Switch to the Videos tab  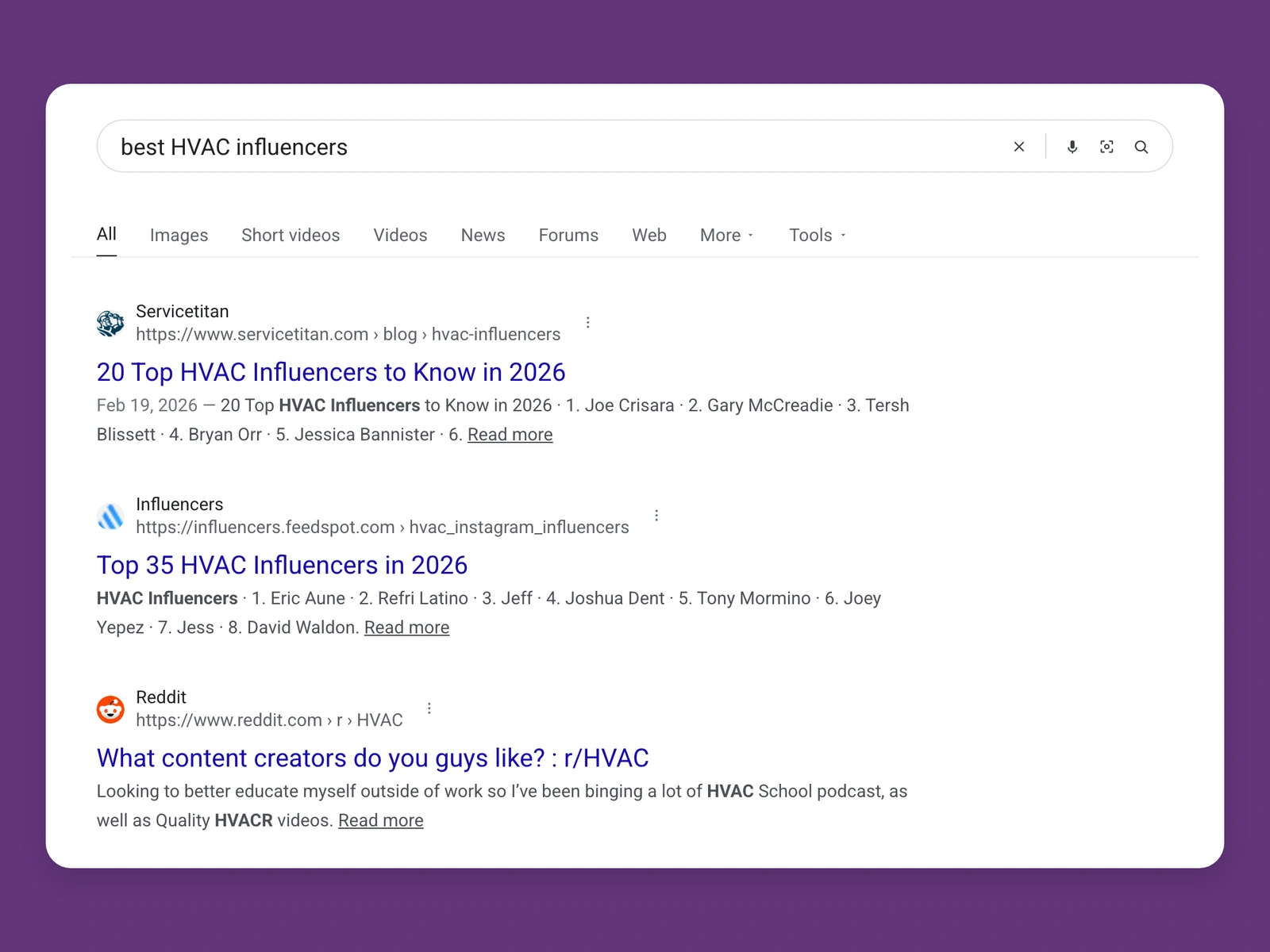coord(400,235)
